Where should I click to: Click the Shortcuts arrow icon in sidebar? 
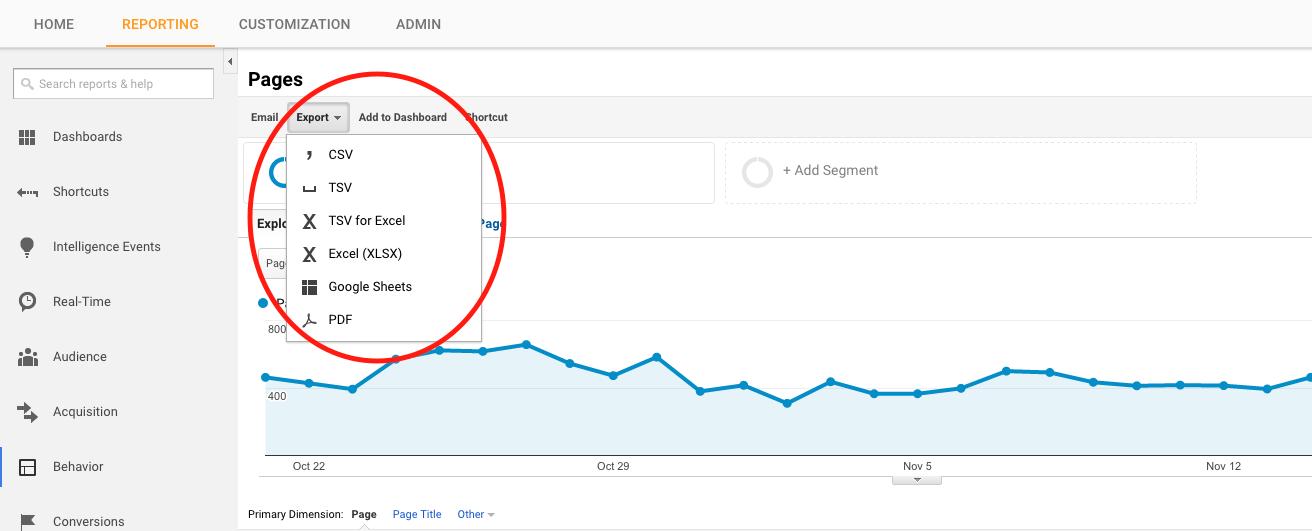(28, 192)
